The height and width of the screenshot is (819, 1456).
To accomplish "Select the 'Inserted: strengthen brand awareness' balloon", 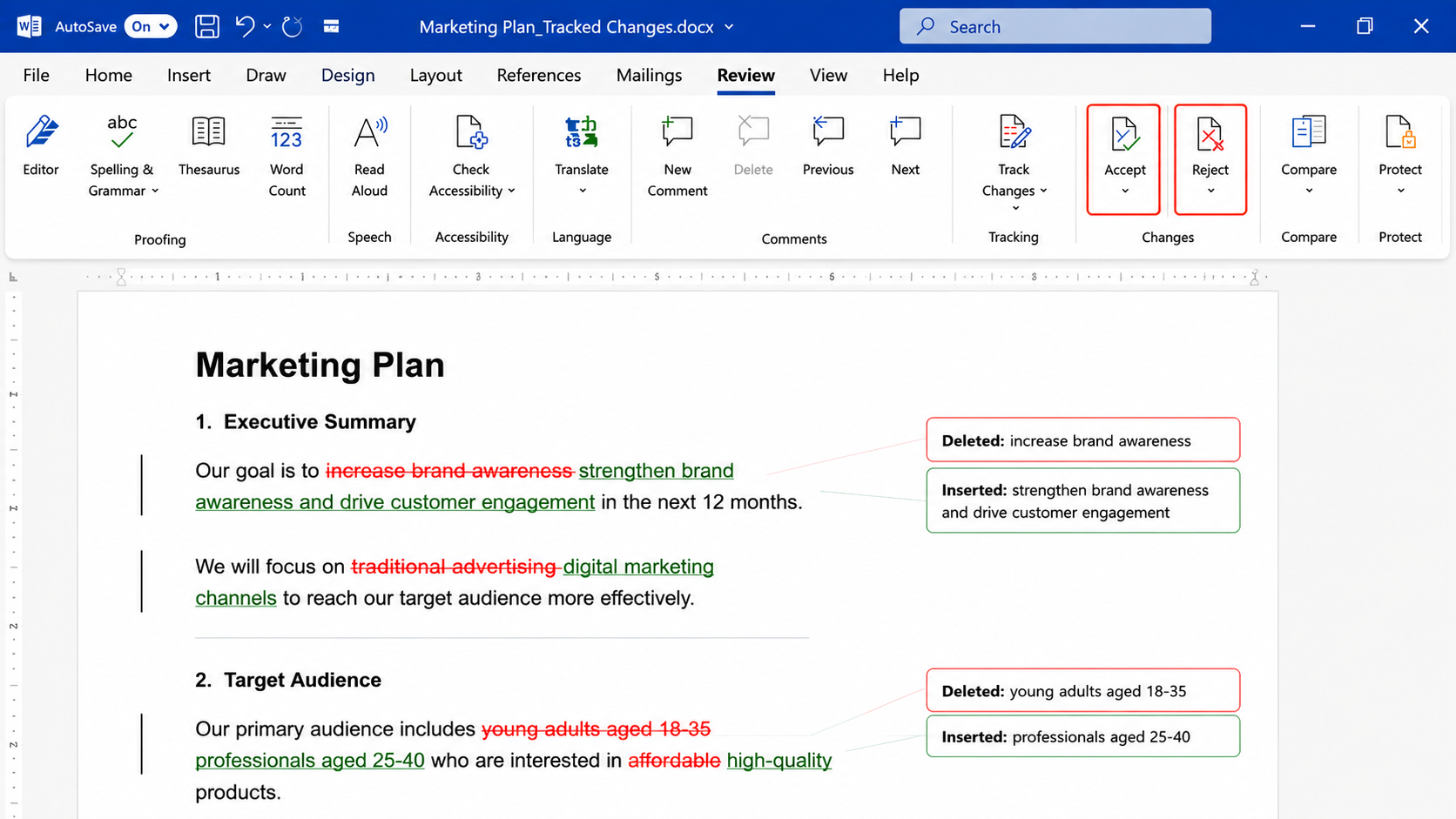I will point(1082,500).
